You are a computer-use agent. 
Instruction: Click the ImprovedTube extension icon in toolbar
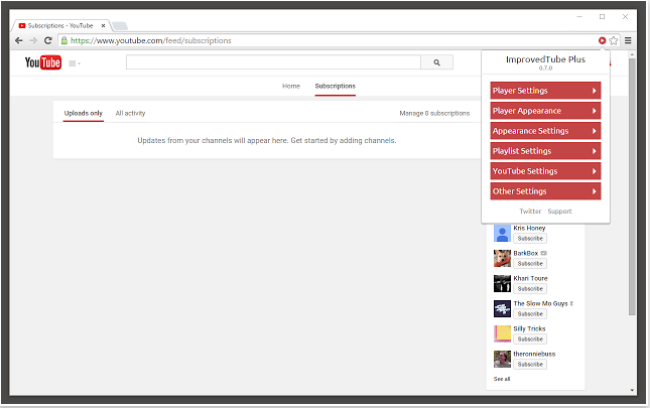pyautogui.click(x=602, y=40)
